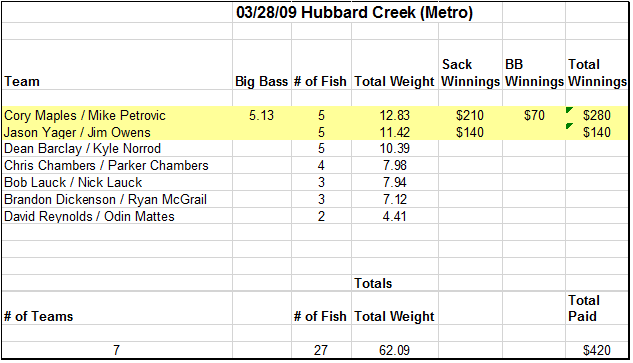Image resolution: width=633 pixels, height=363 pixels.
Task: Select the $70 BB winnings cell
Action: 534,115
